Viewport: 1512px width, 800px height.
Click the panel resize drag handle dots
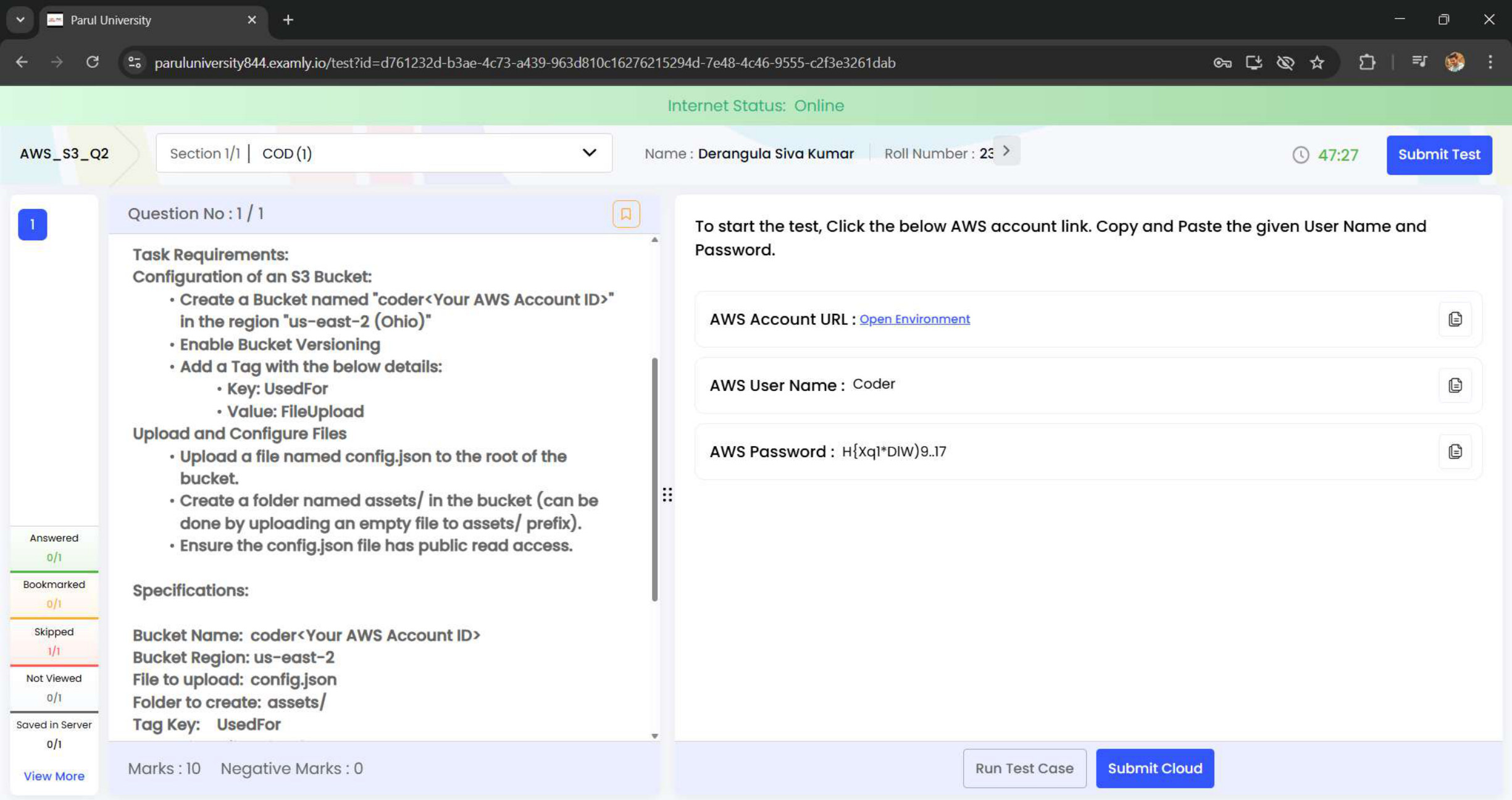[667, 495]
